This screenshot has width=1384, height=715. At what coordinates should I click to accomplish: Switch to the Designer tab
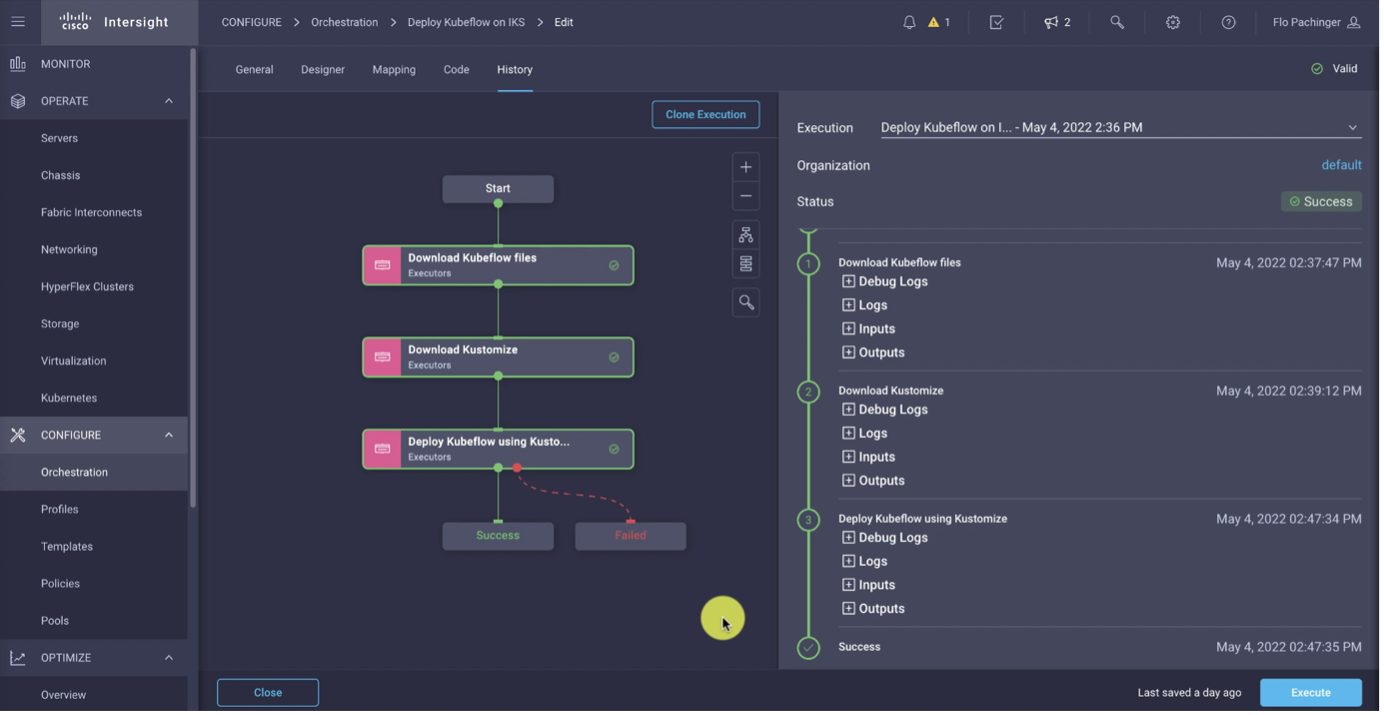point(322,70)
